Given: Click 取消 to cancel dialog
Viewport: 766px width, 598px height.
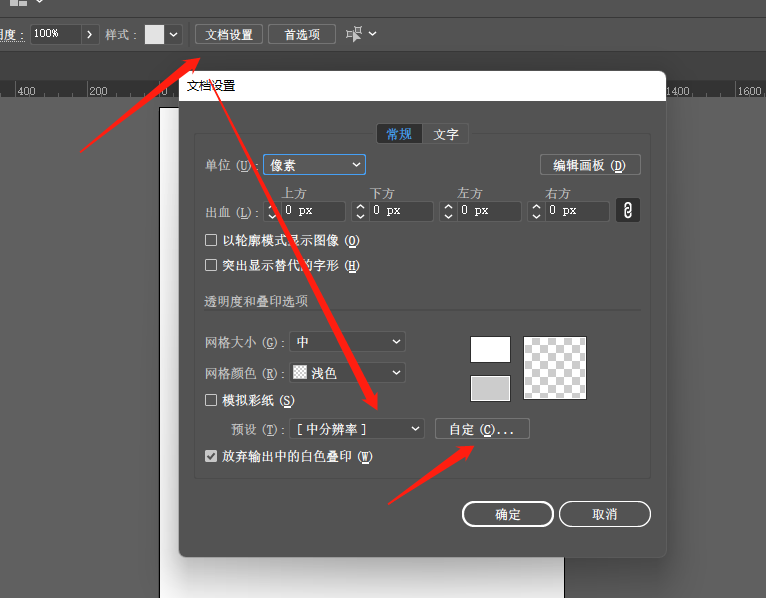Looking at the screenshot, I should coord(605,514).
